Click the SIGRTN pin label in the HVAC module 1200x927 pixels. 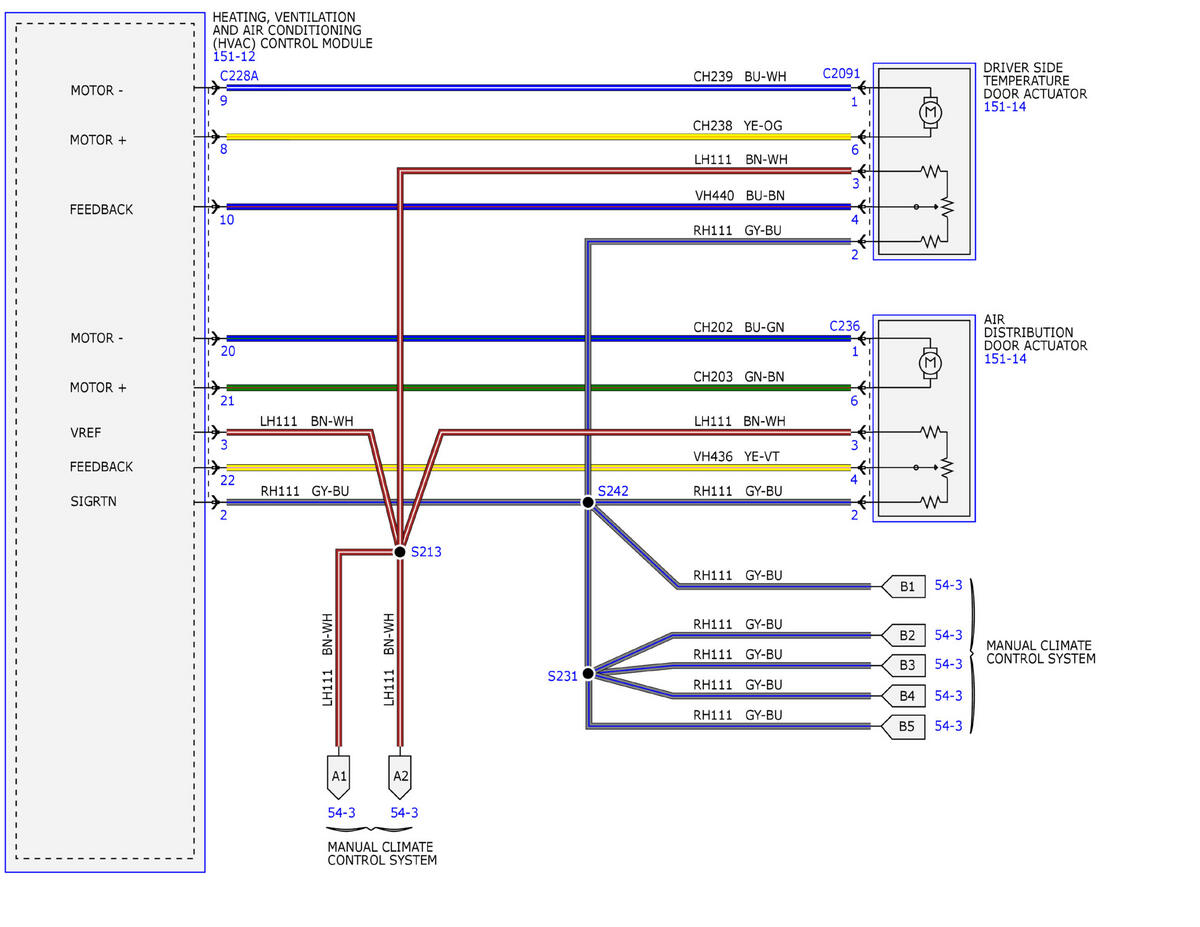93,502
